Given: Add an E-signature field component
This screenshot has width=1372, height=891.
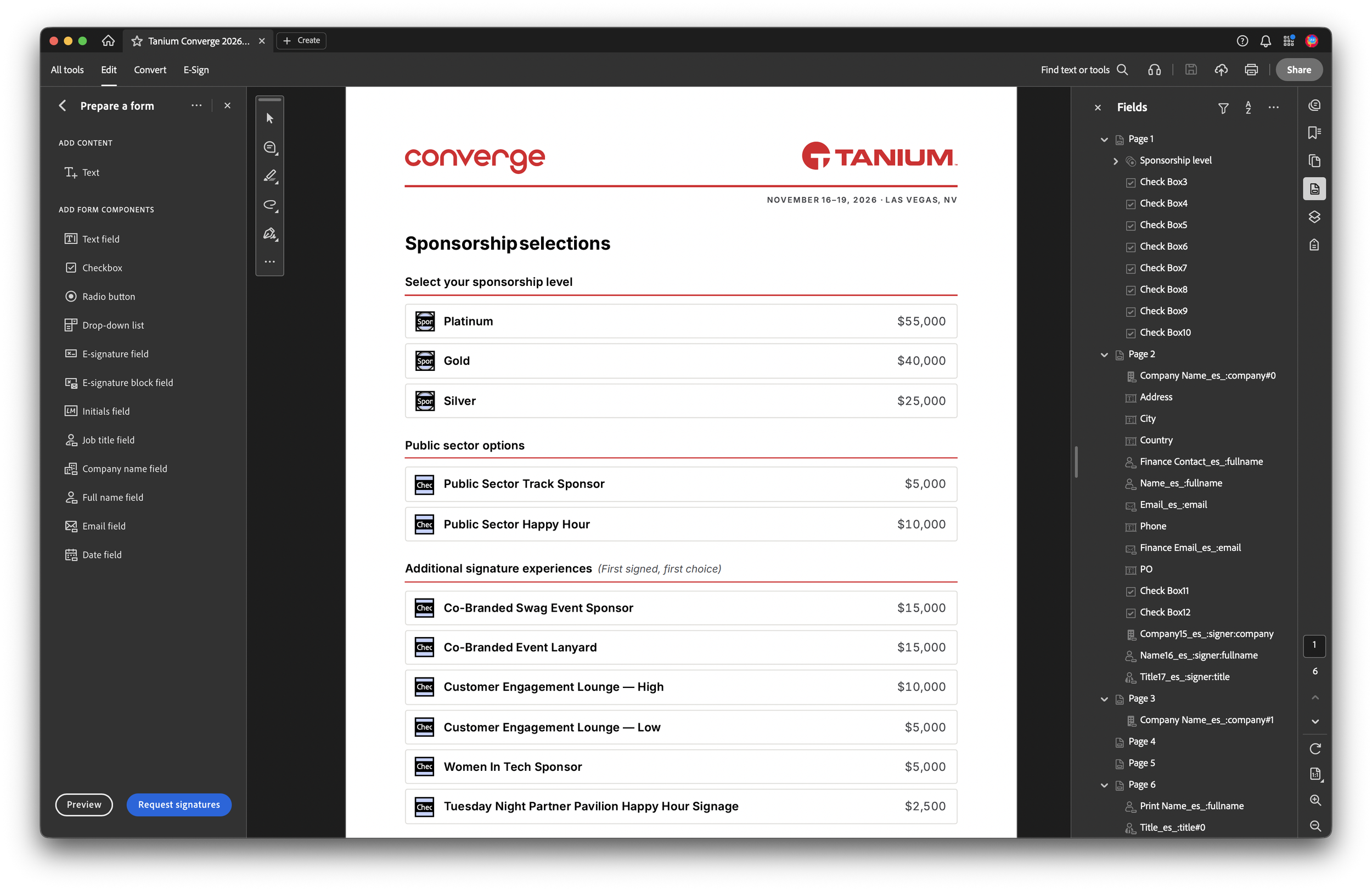Looking at the screenshot, I should pyautogui.click(x=106, y=354).
